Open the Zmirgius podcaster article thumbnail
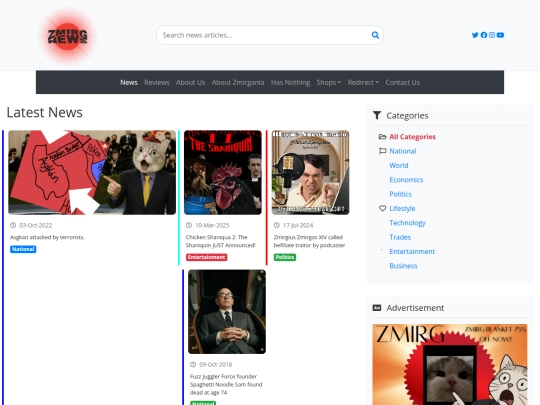 [x=311, y=172]
